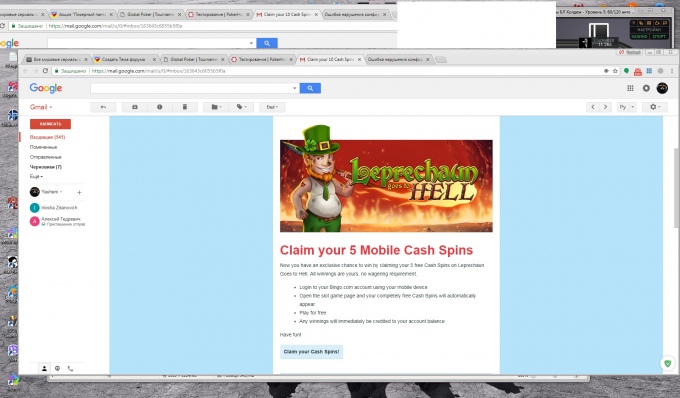
Task: Open the Google apps grid
Action: point(630,88)
